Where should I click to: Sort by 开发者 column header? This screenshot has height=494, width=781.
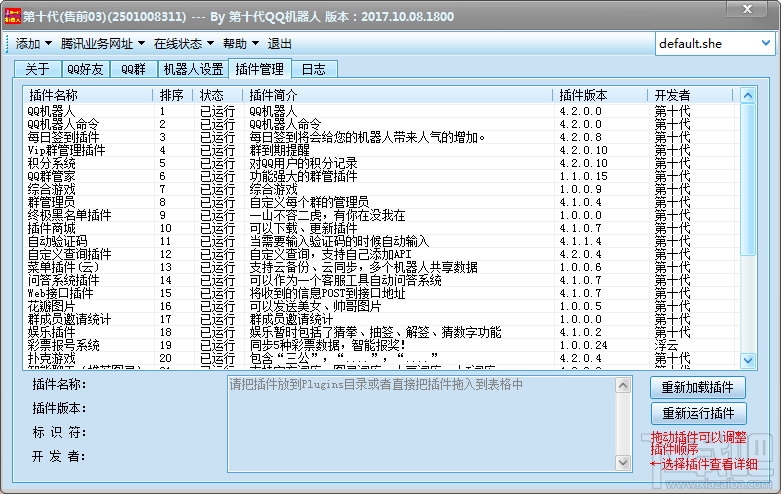[690, 95]
